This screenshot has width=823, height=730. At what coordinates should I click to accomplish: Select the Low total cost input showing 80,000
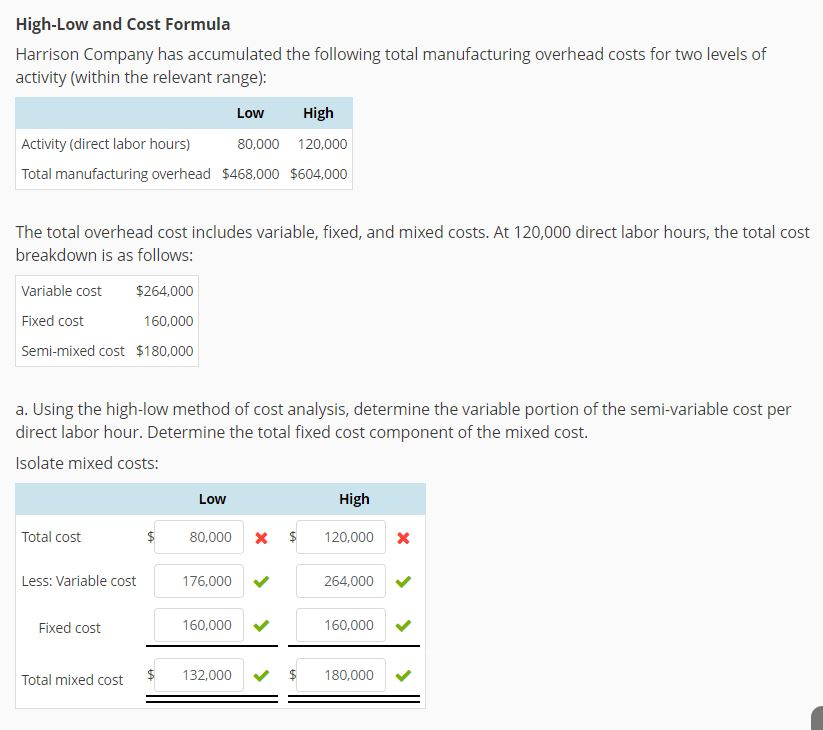click(199, 537)
